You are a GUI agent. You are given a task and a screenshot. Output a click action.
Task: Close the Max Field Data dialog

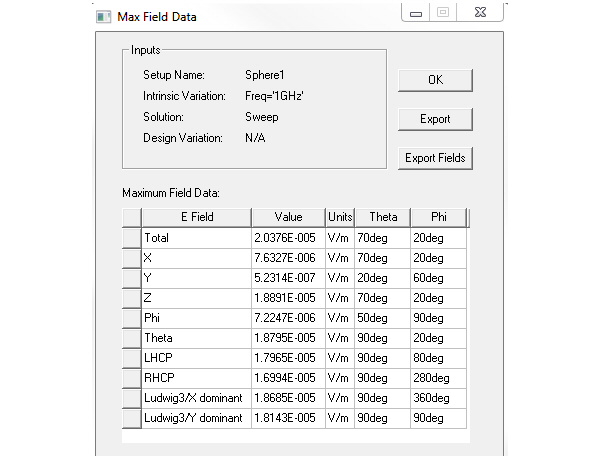coord(480,13)
